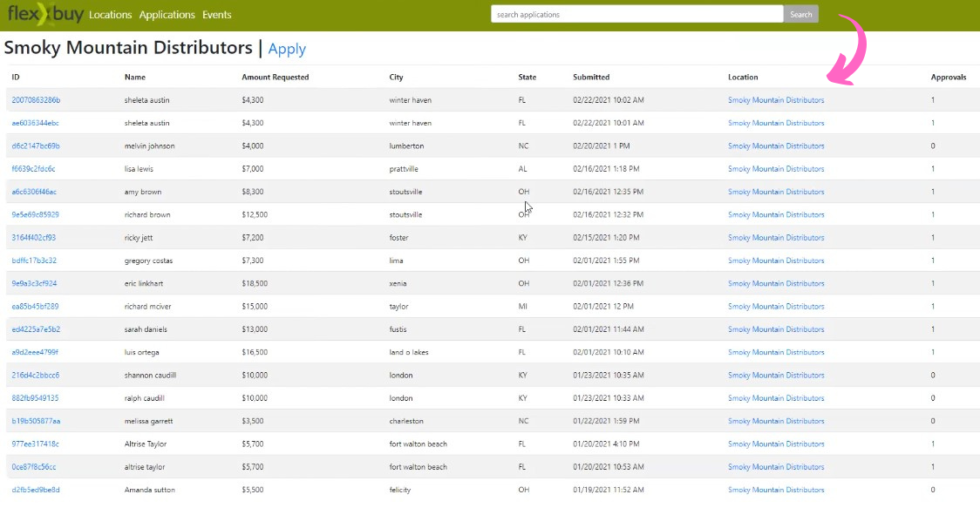Open application ID for lisa lewis
This screenshot has height=508, width=980.
[x=33, y=169]
